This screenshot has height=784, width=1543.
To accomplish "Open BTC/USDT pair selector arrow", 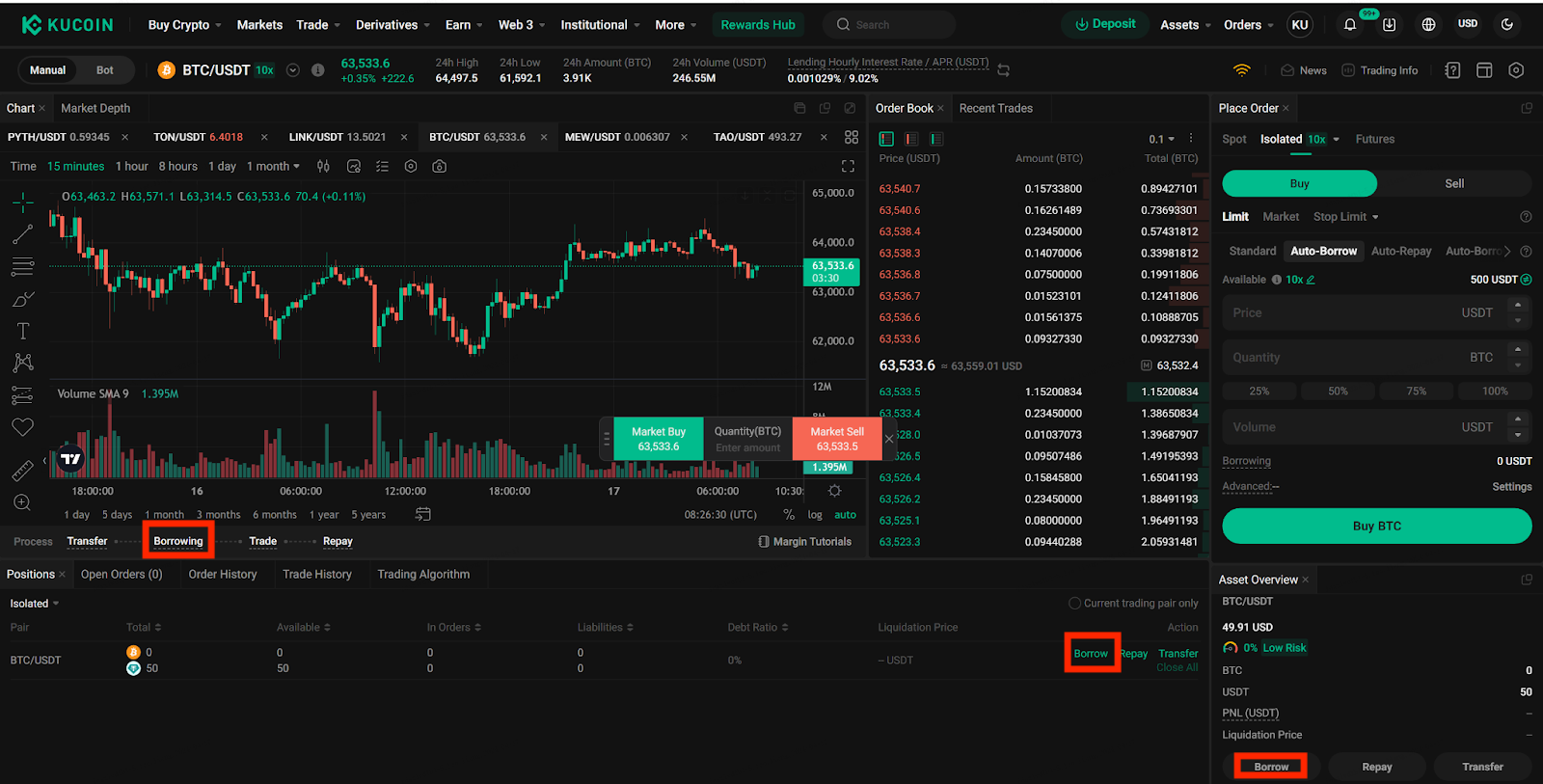I will click(293, 70).
